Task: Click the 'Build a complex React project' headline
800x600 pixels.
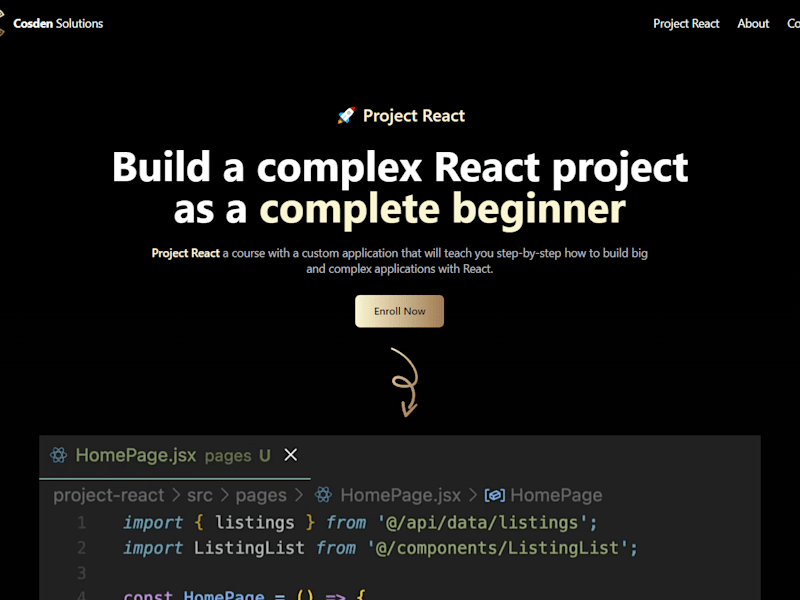Action: [x=400, y=167]
